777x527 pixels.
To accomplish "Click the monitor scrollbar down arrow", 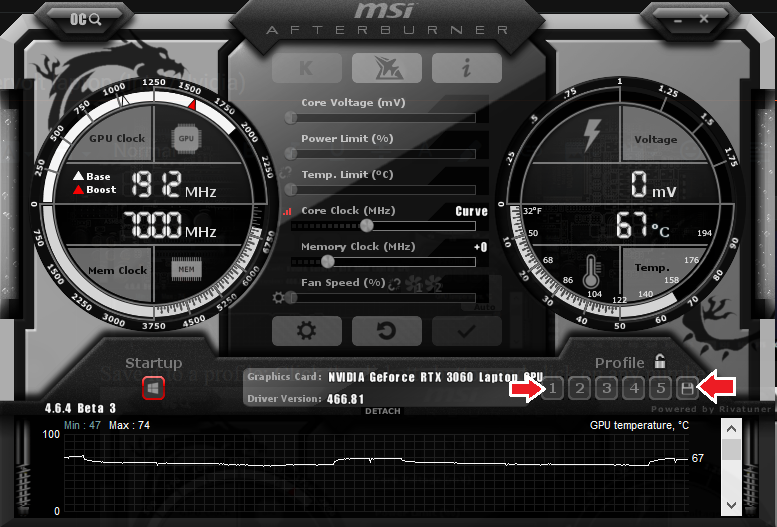I will click(x=731, y=505).
